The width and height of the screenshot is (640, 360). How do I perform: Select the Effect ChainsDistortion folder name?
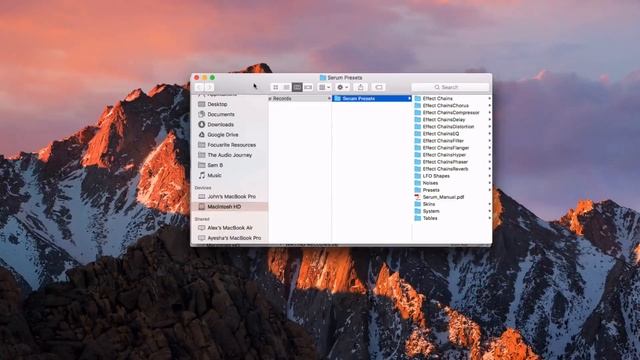pos(449,127)
